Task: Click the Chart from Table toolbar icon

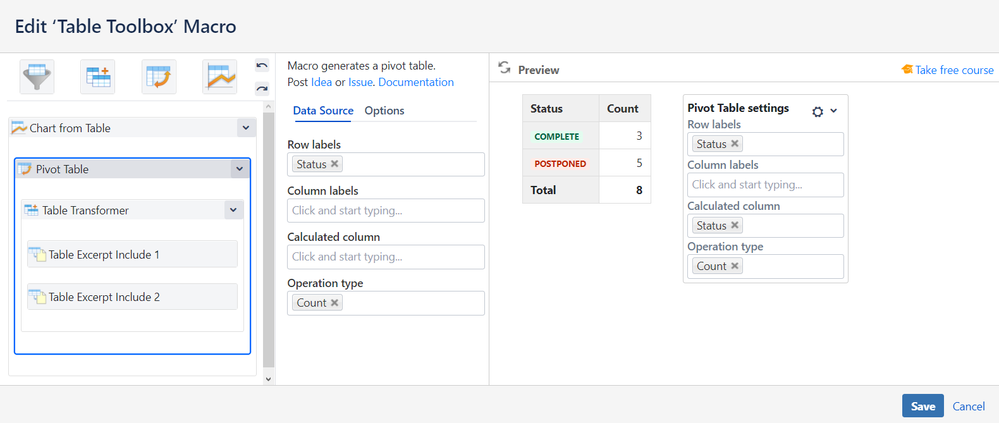Action: click(218, 77)
